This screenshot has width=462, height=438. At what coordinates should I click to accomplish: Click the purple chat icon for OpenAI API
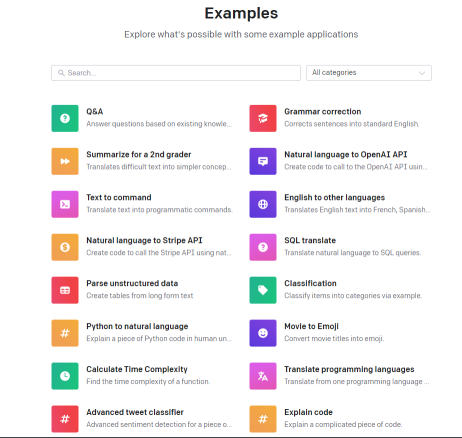pyautogui.click(x=263, y=161)
